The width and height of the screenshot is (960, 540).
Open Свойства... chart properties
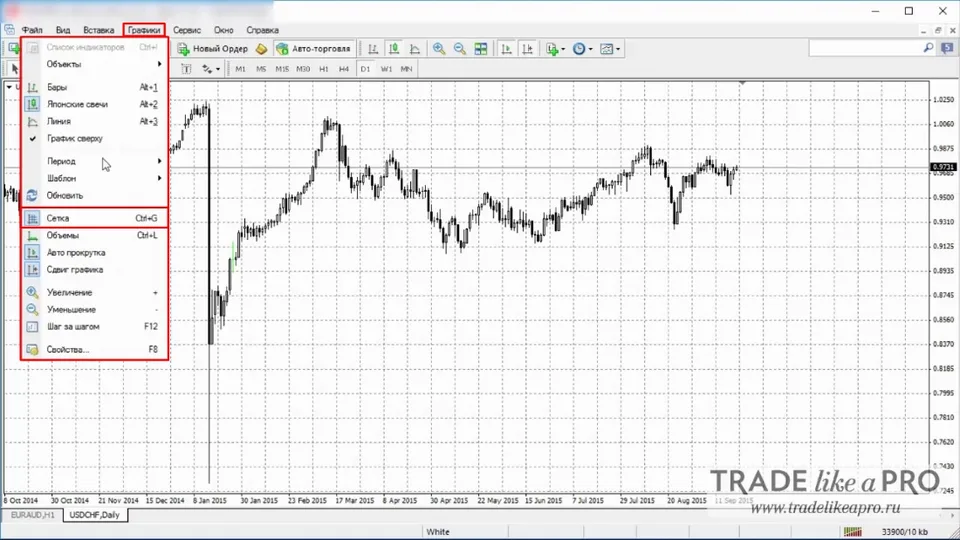(94, 350)
